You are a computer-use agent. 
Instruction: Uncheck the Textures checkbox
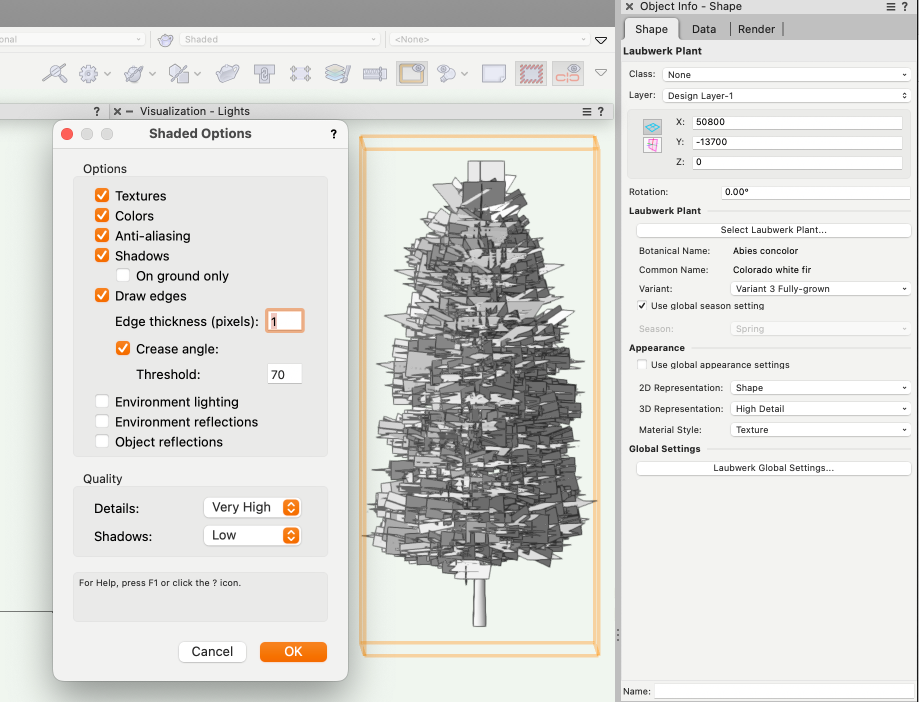[x=102, y=196]
